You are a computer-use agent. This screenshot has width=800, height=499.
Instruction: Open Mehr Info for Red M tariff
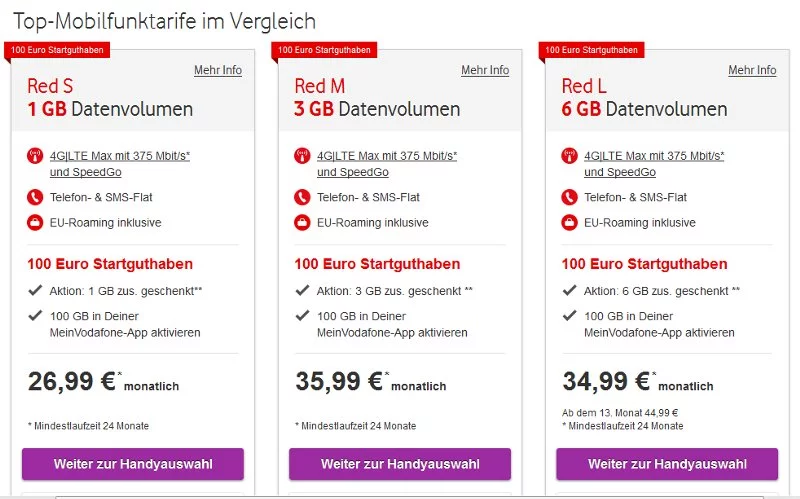485,71
